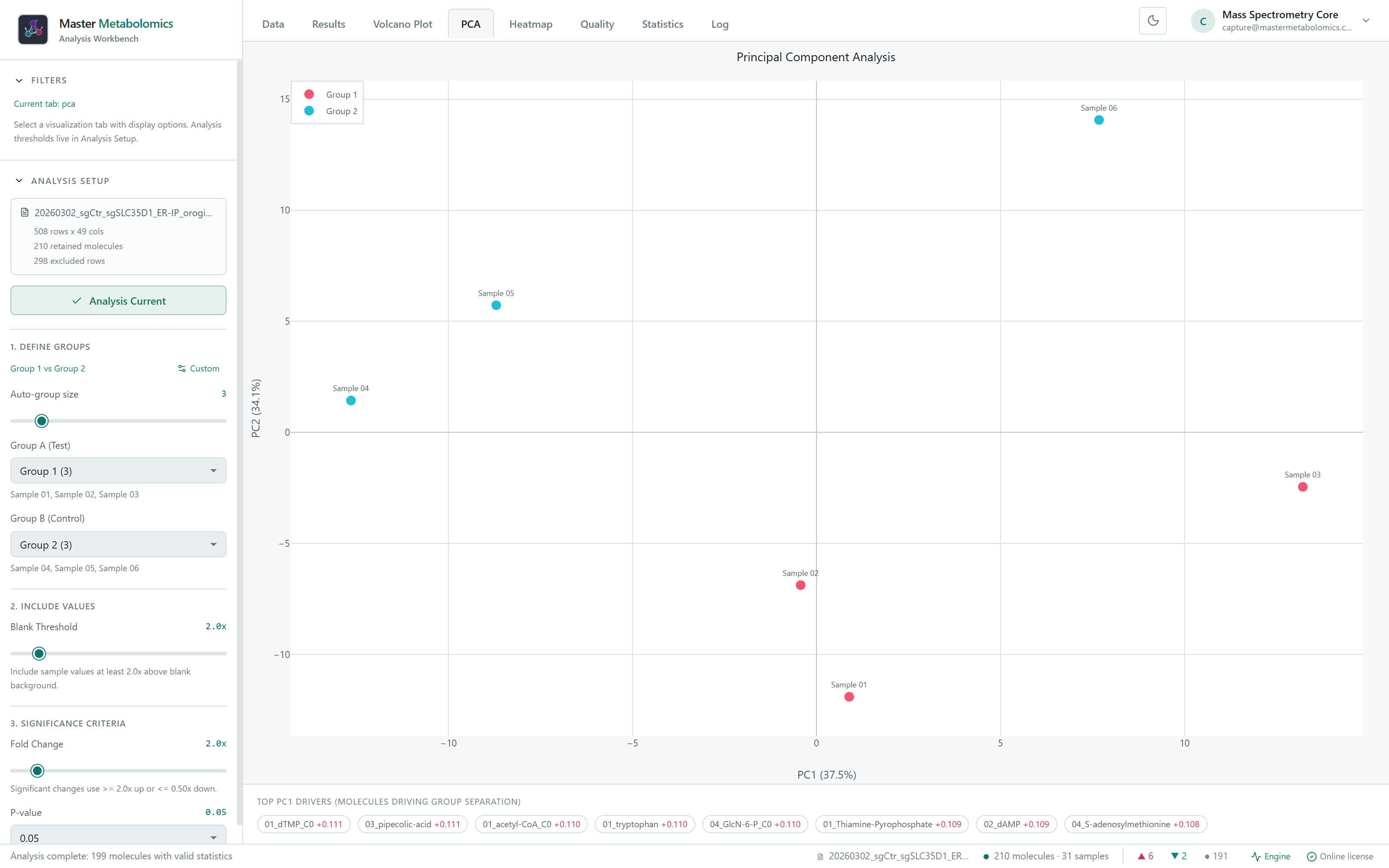
Task: Click the Analysis Current button
Action: [118, 300]
